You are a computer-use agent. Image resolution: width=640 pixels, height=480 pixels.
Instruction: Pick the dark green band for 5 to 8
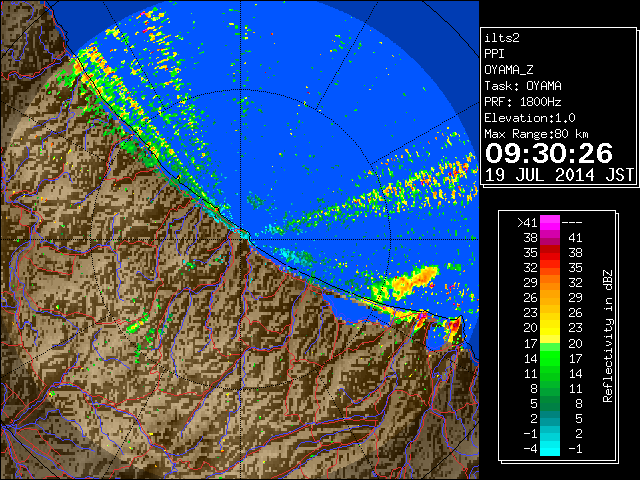(x=550, y=403)
